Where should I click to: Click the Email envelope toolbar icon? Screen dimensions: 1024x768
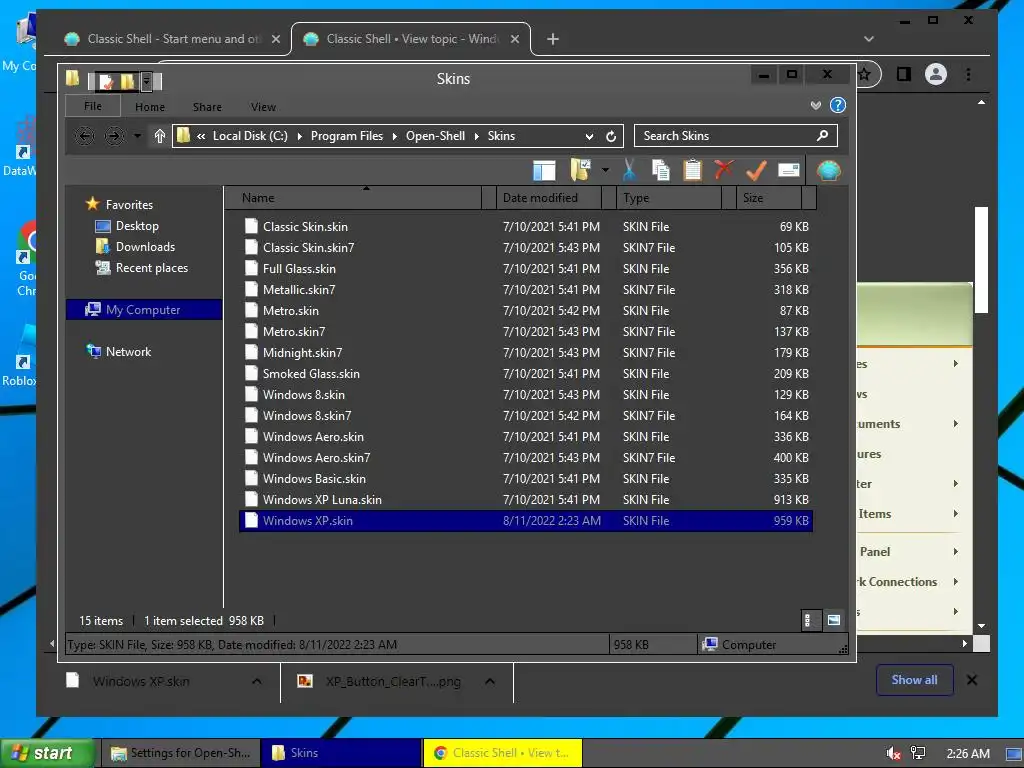click(789, 170)
